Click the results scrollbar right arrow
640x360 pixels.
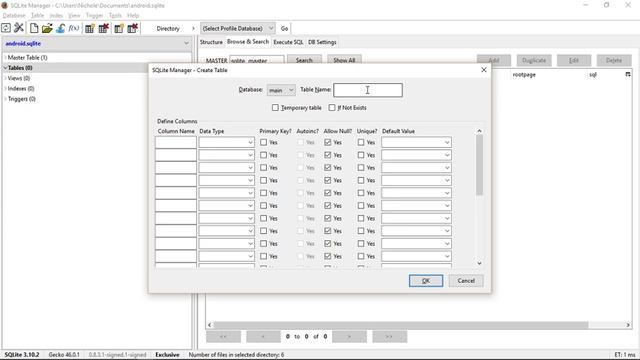coord(628,325)
